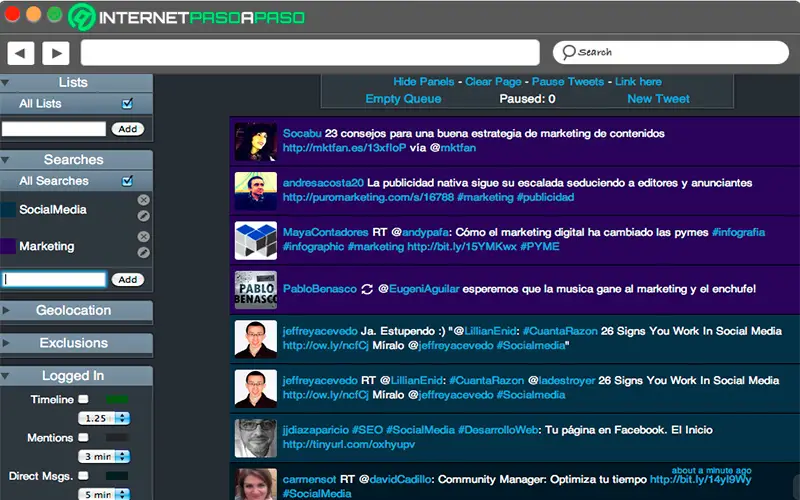This screenshot has height=500, width=800.
Task: Open Socabu's profile picture
Action: [x=256, y=141]
